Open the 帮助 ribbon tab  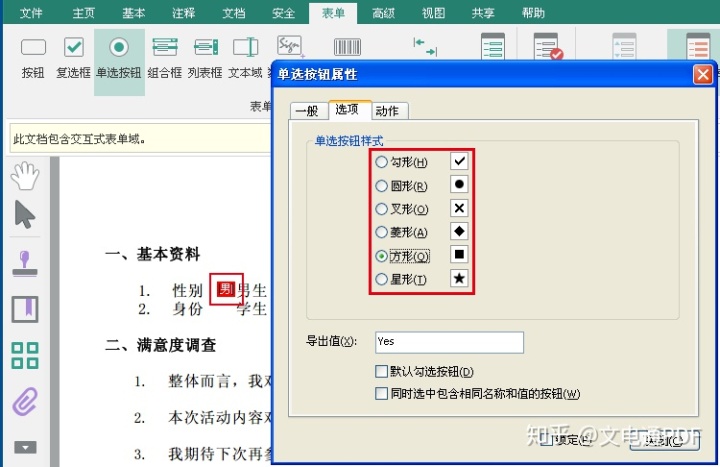[533, 13]
